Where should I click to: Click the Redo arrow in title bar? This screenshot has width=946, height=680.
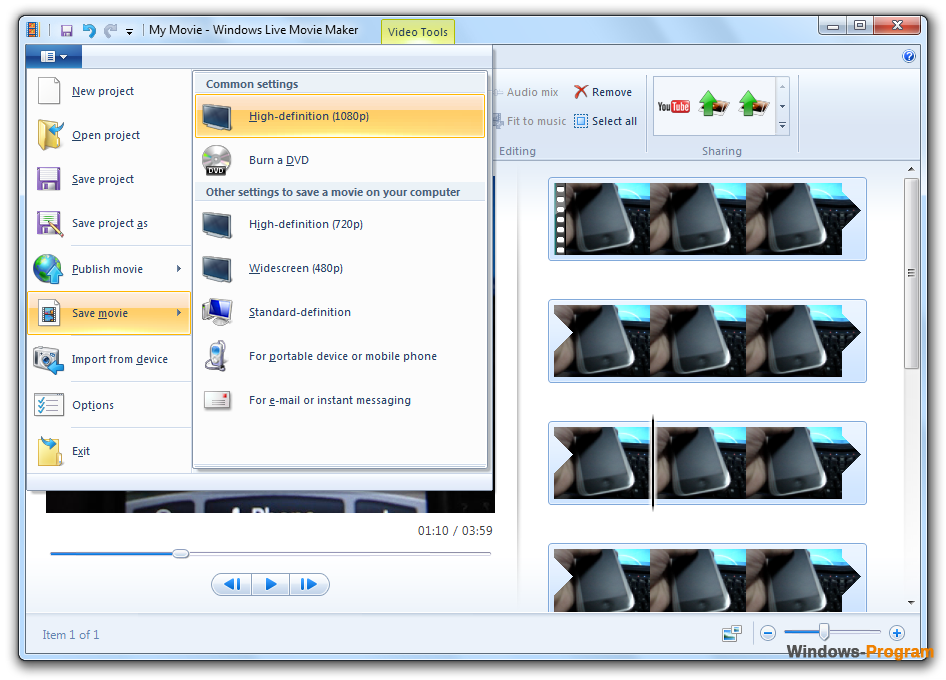tap(110, 30)
